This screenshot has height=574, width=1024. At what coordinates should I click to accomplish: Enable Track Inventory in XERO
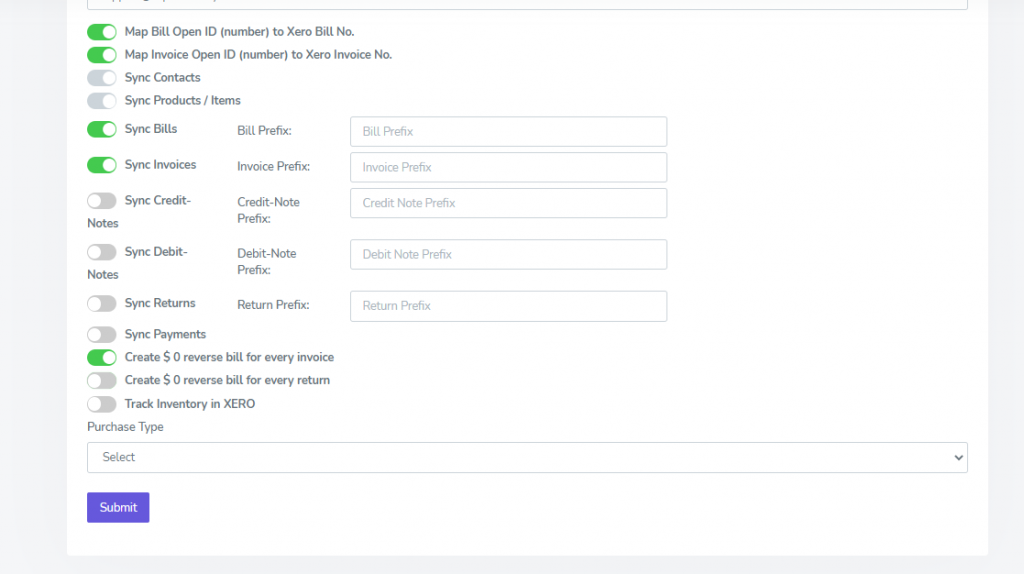click(102, 405)
